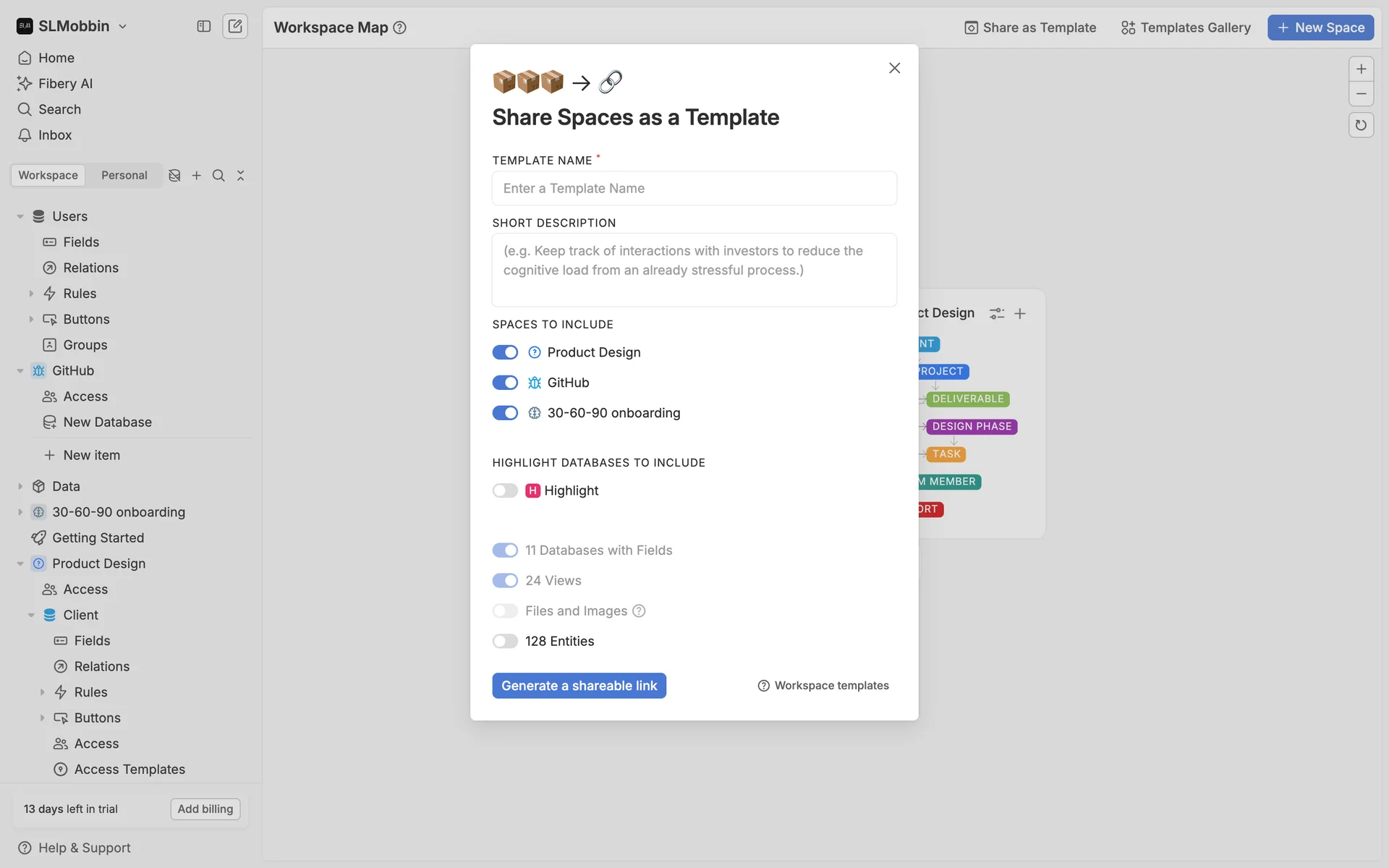Click the map zoom in plus

click(x=1361, y=69)
